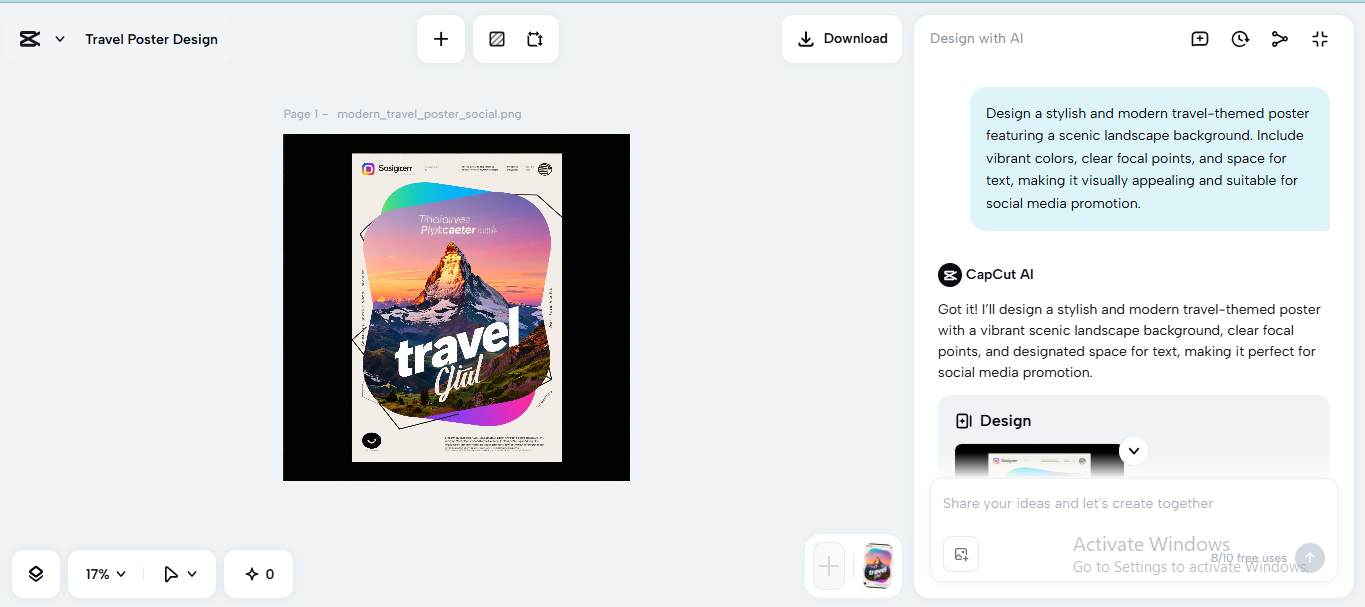Viewport: 1365px width, 607px height.
Task: Attach an image to the prompt
Action: (x=961, y=554)
